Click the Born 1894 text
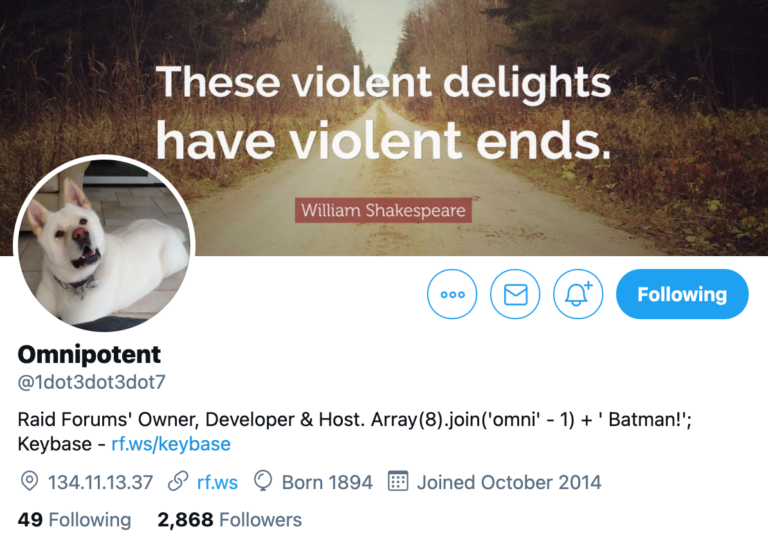This screenshot has height=538, width=768. click(x=327, y=482)
